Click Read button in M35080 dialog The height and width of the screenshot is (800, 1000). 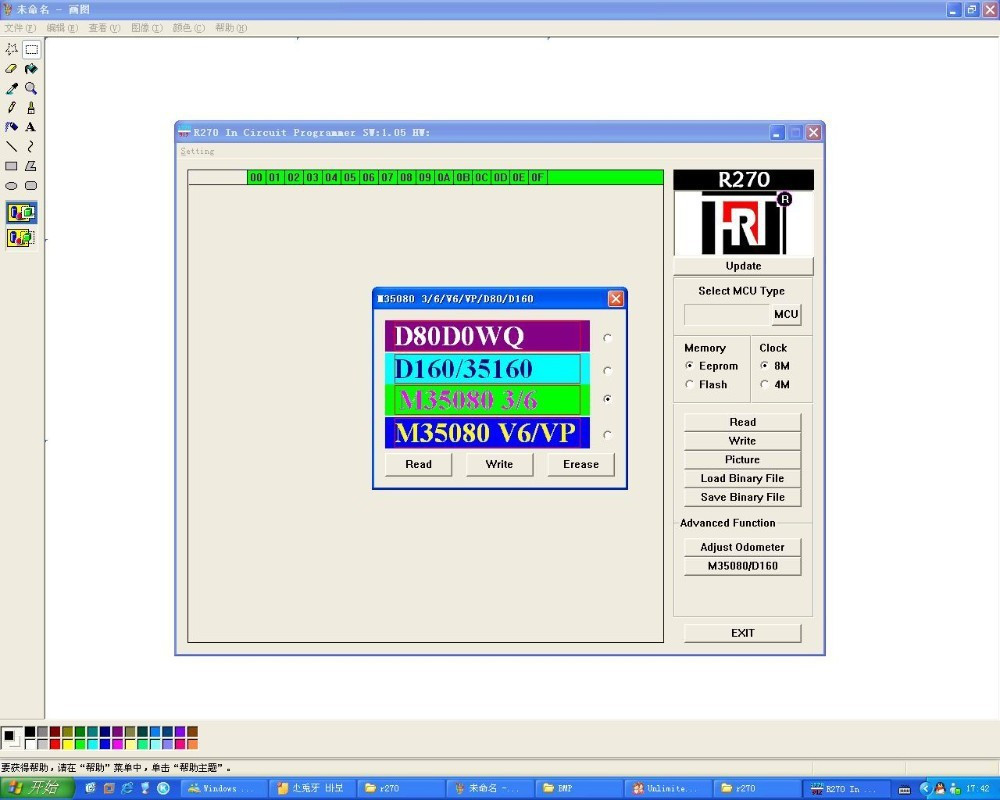[x=418, y=464]
